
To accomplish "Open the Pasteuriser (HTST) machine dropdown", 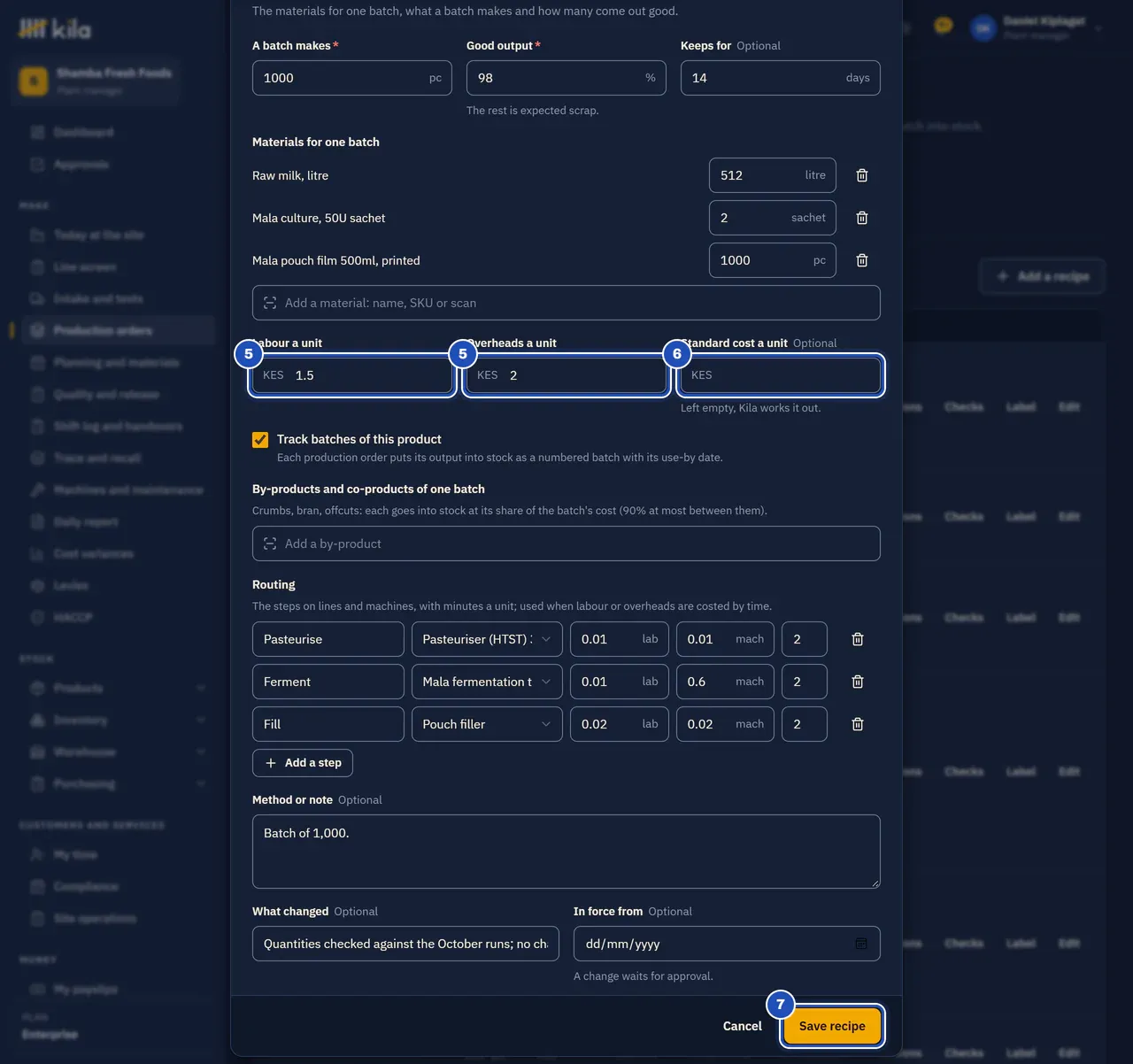I will tap(487, 639).
